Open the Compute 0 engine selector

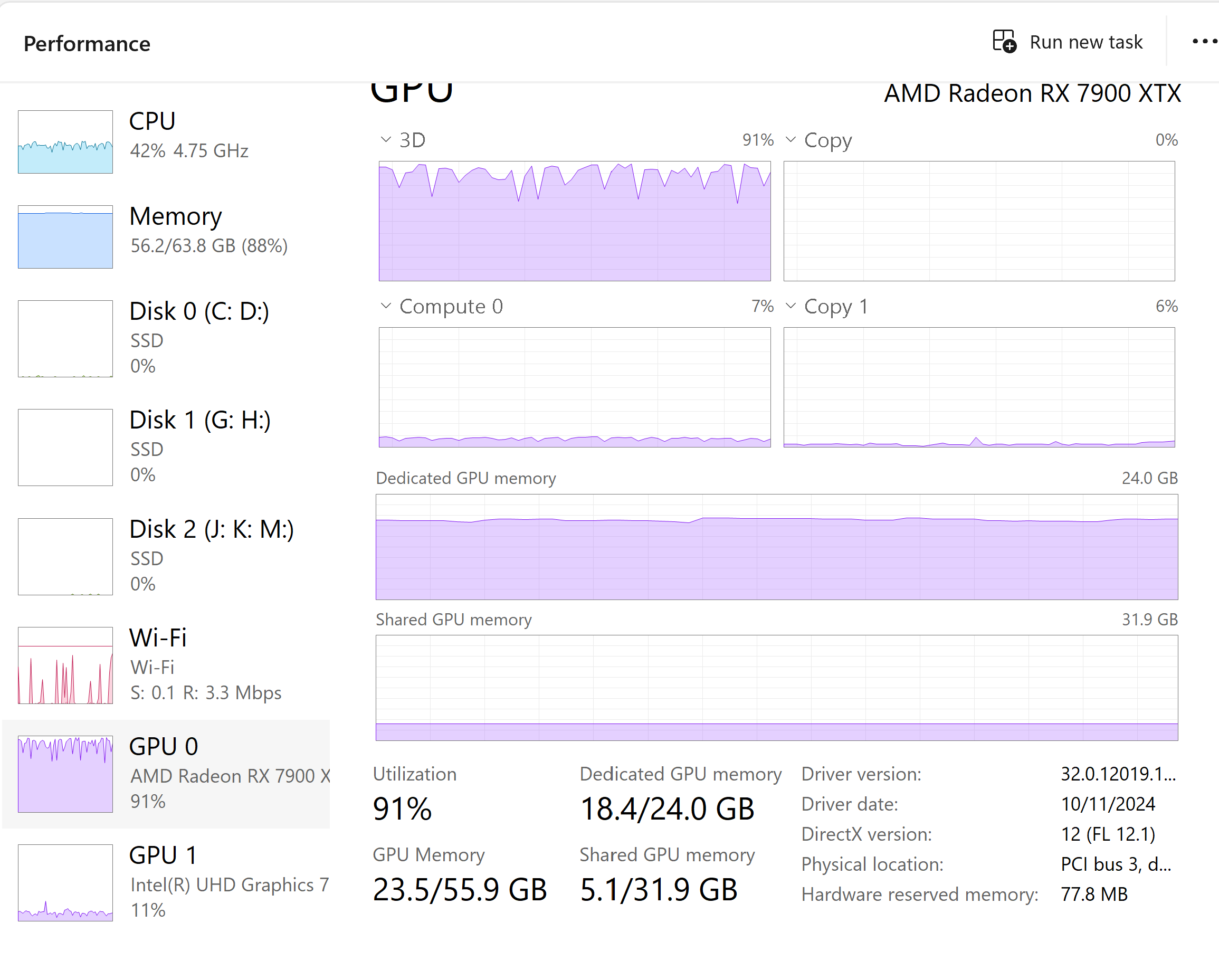click(385, 306)
